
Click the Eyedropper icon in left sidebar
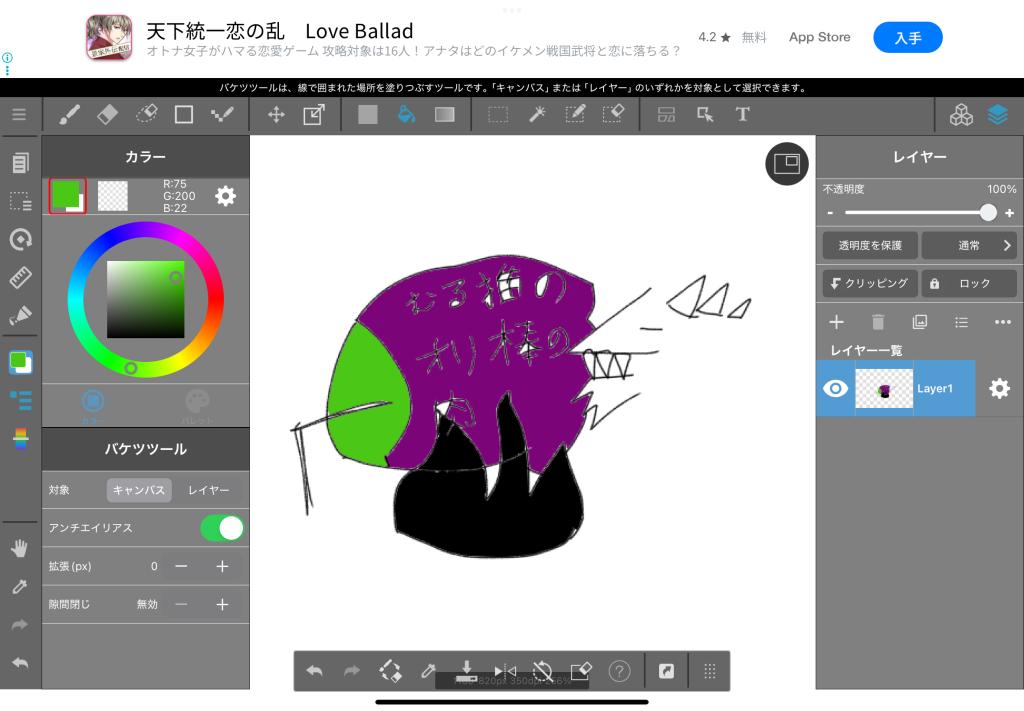tap(20, 587)
